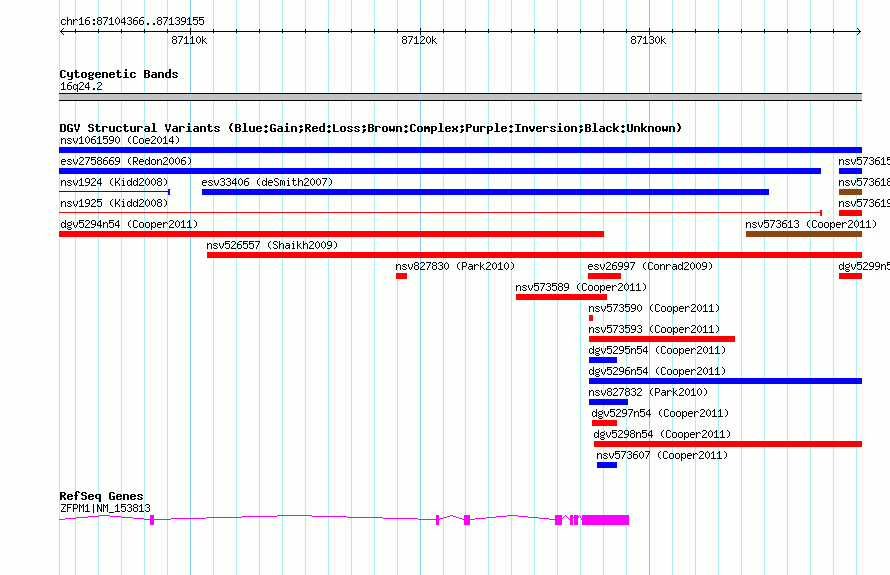Click the nsv1061590 full-width blue bar

(x=460, y=150)
